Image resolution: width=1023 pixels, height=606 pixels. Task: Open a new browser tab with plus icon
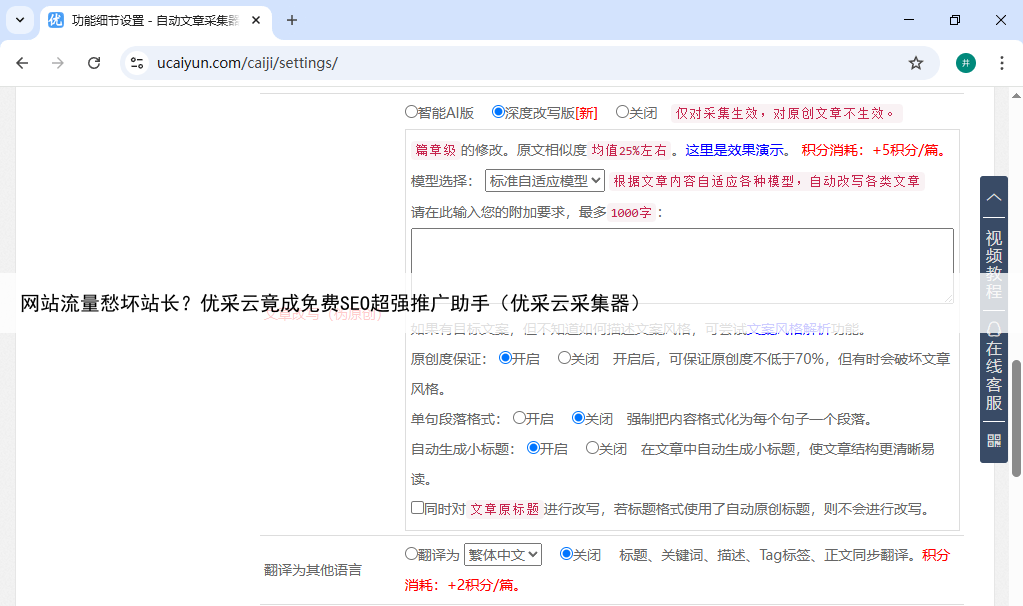point(292,20)
